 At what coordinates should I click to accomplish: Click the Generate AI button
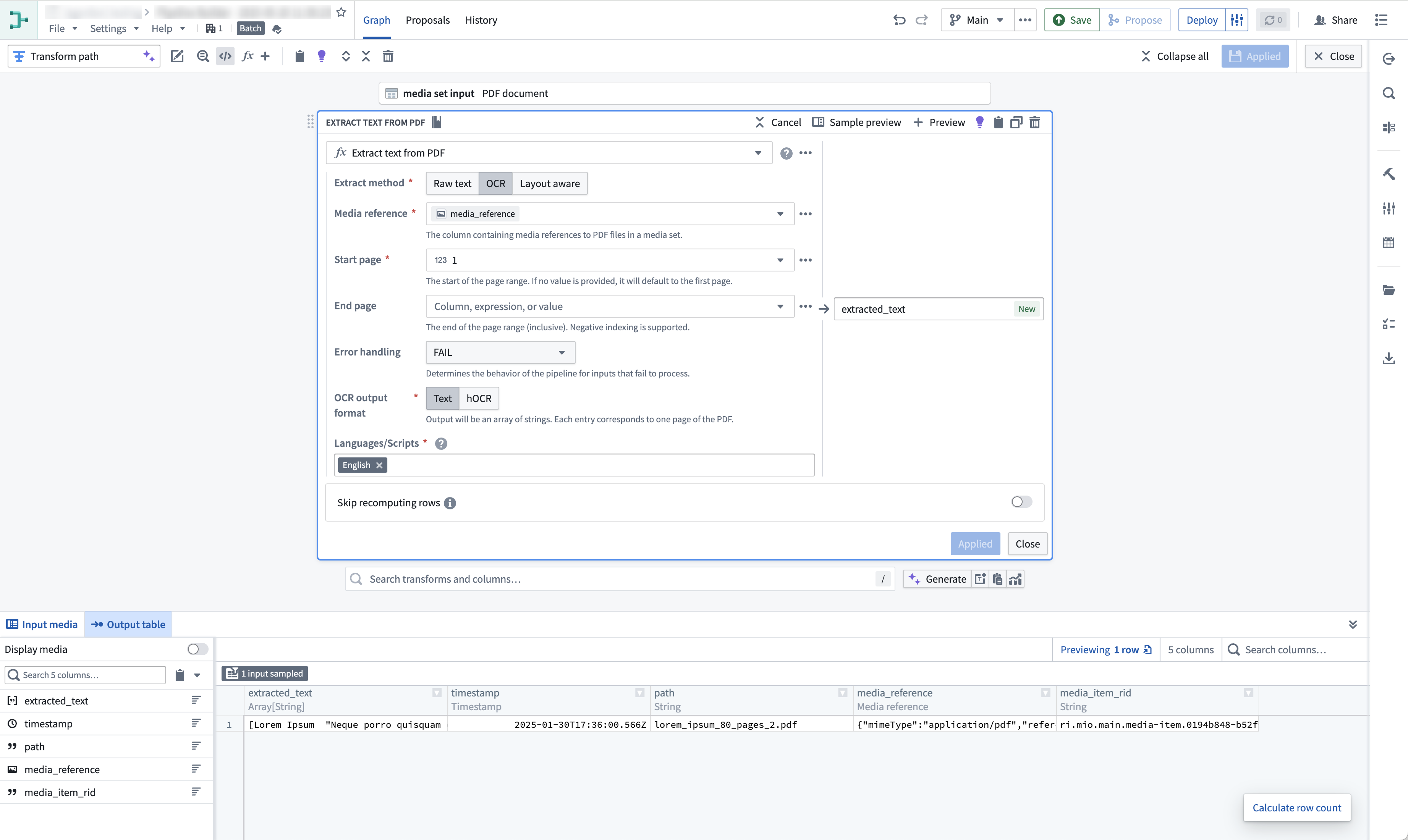[937, 579]
